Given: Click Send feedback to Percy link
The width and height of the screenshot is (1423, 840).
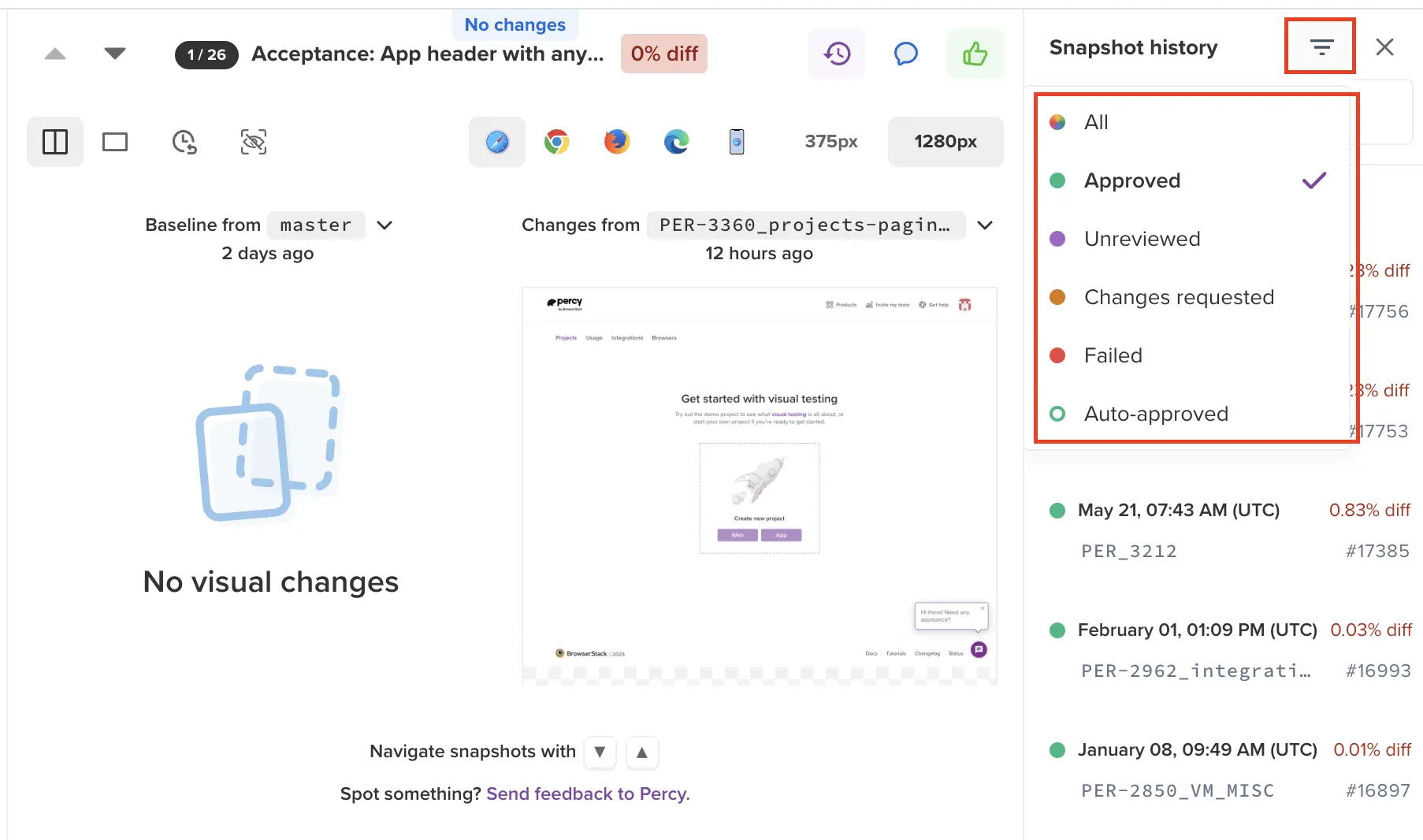Looking at the screenshot, I should 588,794.
